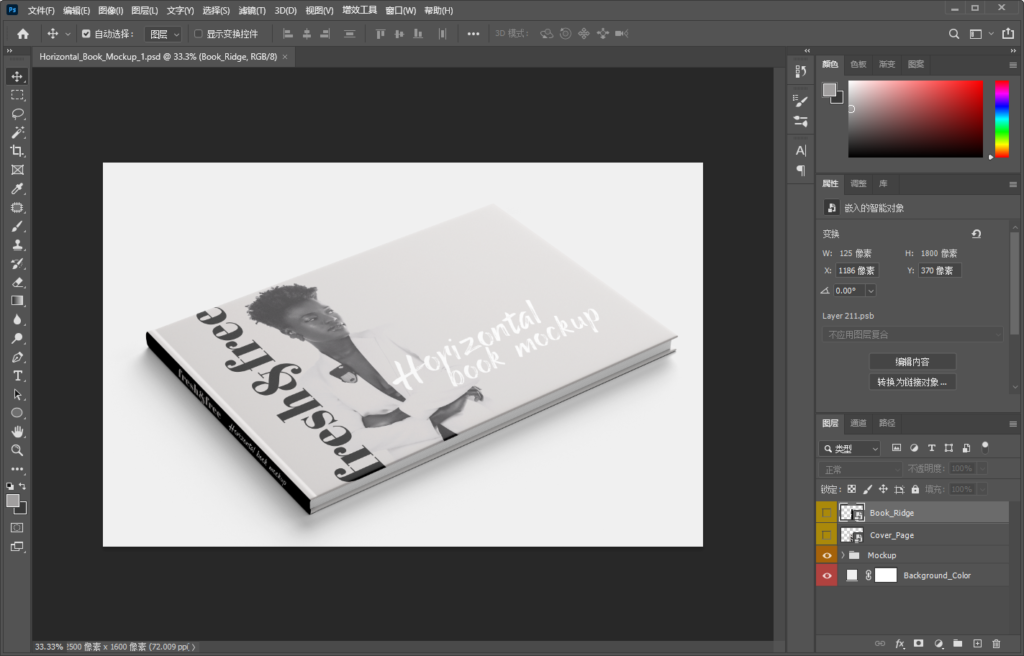Open the File menu
Screen dimensions: 1024x656
pyautogui.click(x=40, y=10)
